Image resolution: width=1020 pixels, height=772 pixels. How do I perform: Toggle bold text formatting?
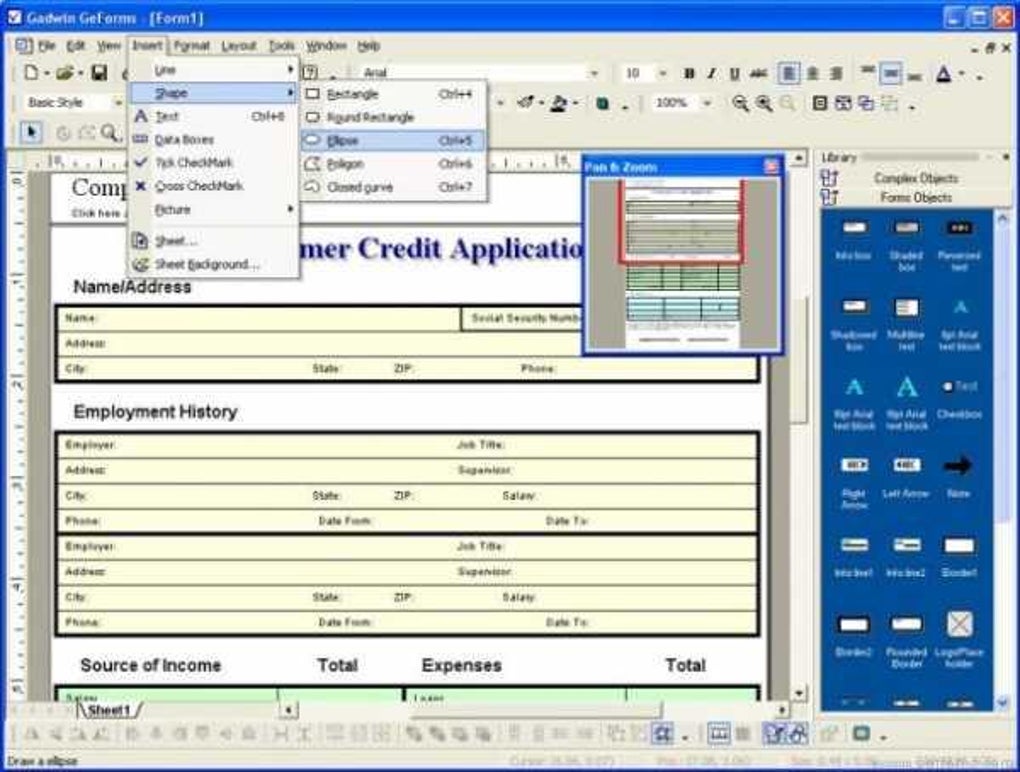(x=688, y=72)
